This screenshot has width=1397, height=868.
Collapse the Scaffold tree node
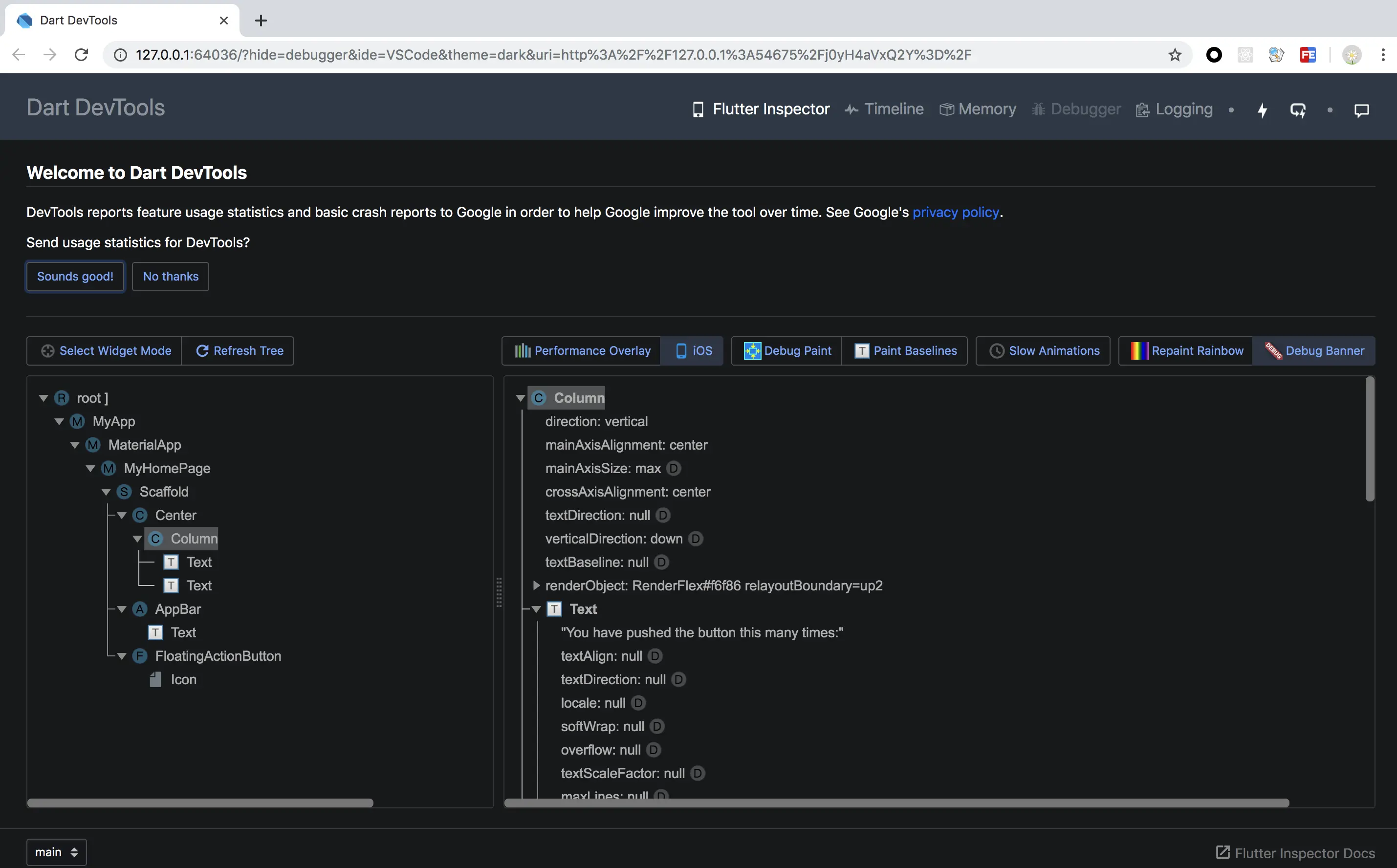click(106, 492)
